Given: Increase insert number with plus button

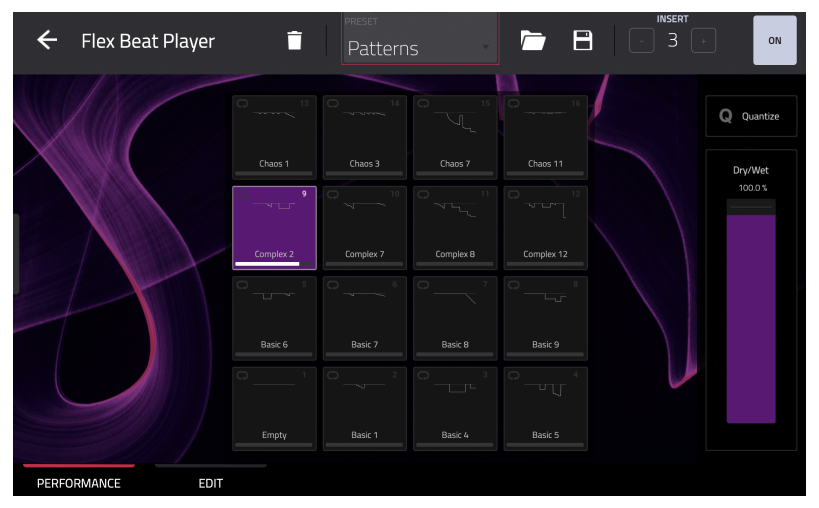Looking at the screenshot, I should [703, 41].
